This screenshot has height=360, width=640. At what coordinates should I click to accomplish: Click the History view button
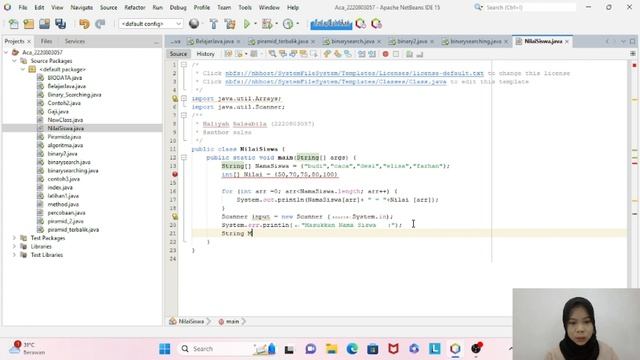click(205, 54)
